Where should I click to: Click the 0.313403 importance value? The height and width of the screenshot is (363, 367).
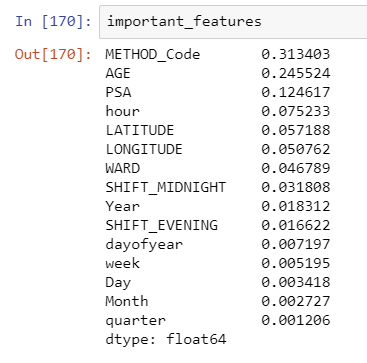click(296, 54)
